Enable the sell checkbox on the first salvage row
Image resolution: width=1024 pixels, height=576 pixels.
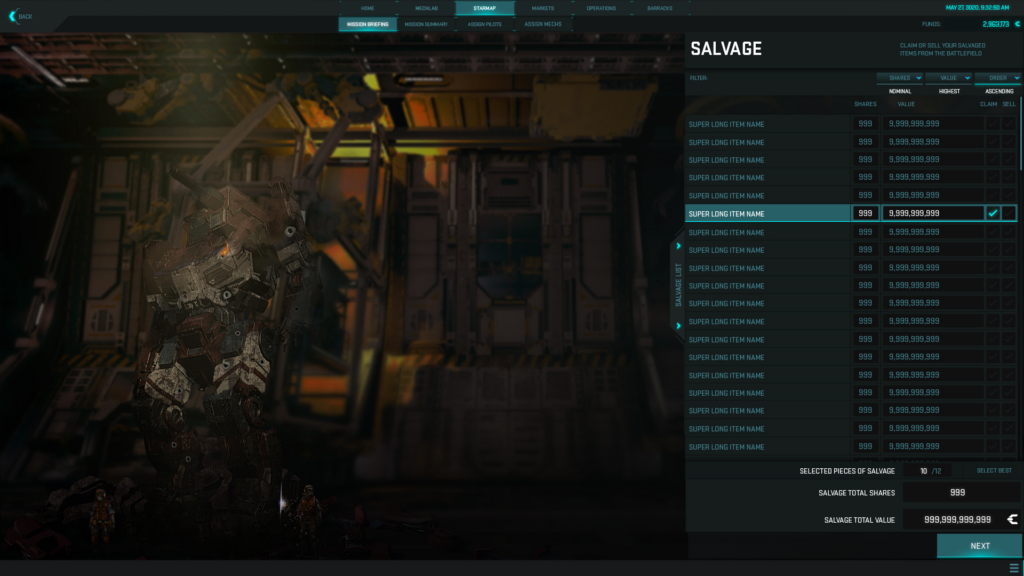click(1009, 123)
